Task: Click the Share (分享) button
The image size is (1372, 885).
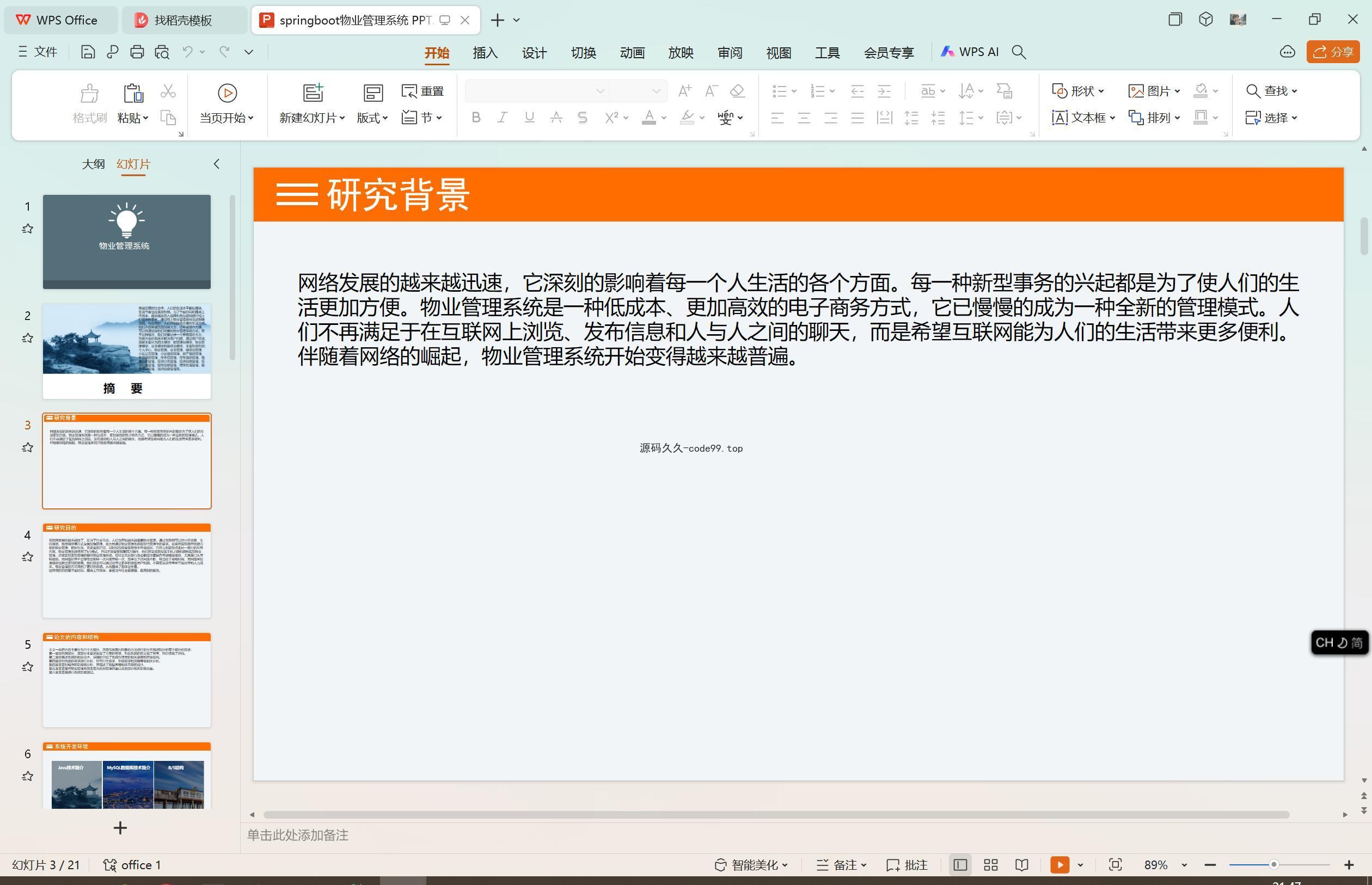Action: [x=1332, y=52]
